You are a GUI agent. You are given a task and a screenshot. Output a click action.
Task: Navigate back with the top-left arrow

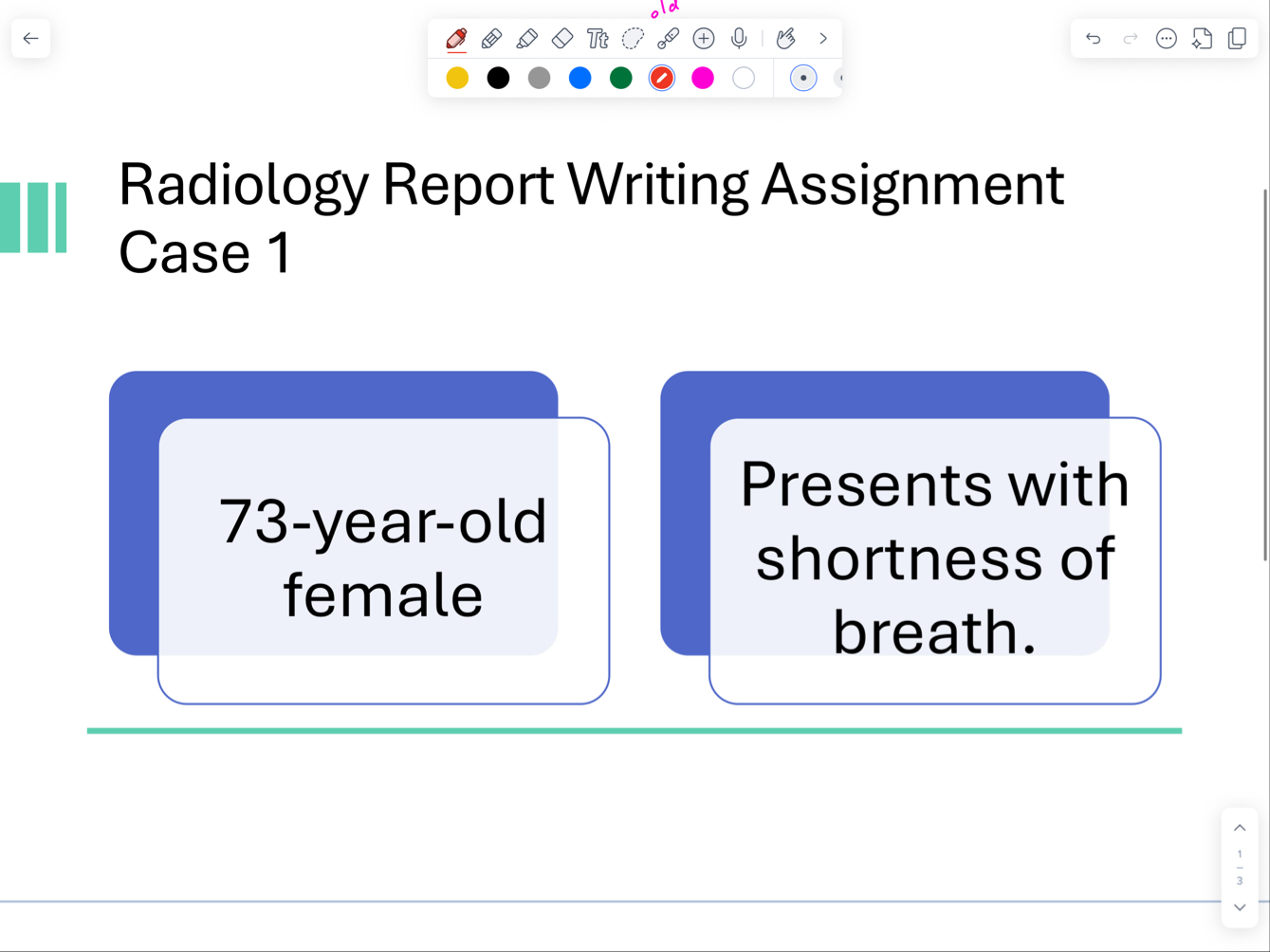point(30,38)
